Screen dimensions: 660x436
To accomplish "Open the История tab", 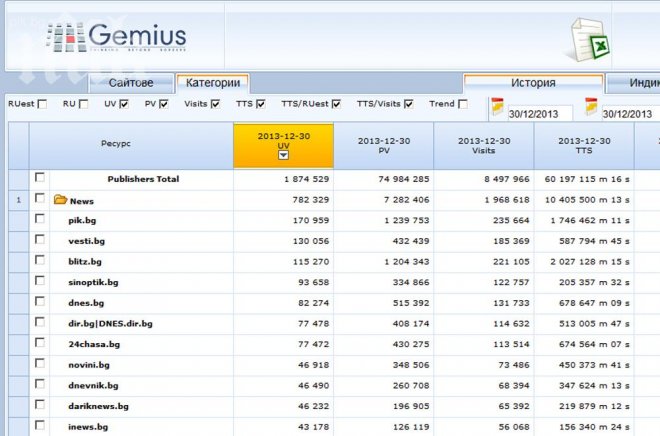I will (533, 83).
